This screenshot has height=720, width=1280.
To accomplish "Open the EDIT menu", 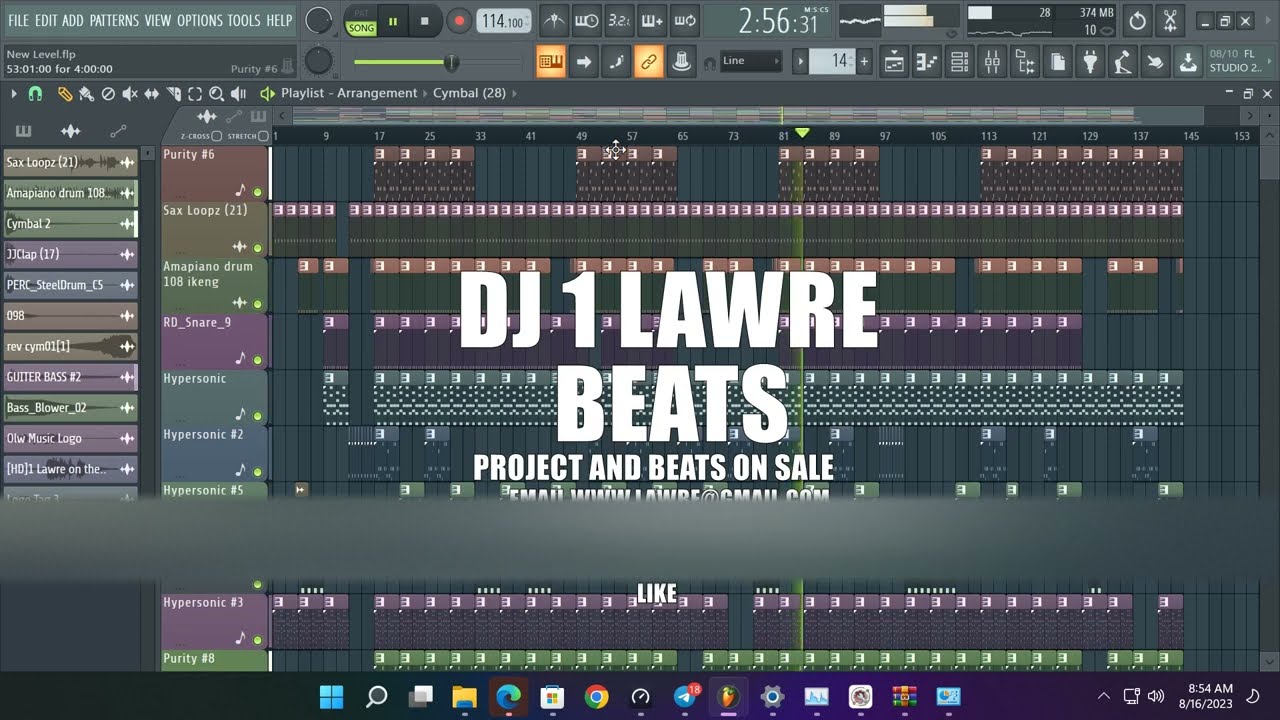I will coord(46,20).
